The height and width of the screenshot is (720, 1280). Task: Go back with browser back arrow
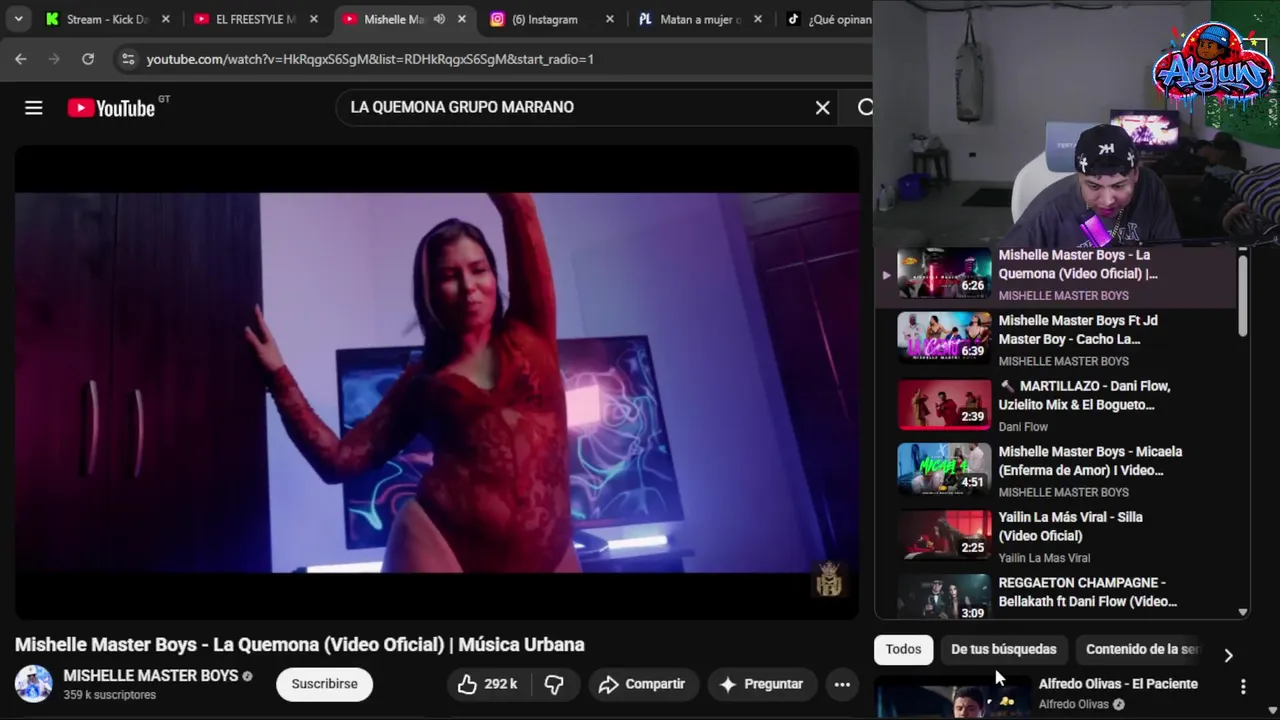click(21, 59)
